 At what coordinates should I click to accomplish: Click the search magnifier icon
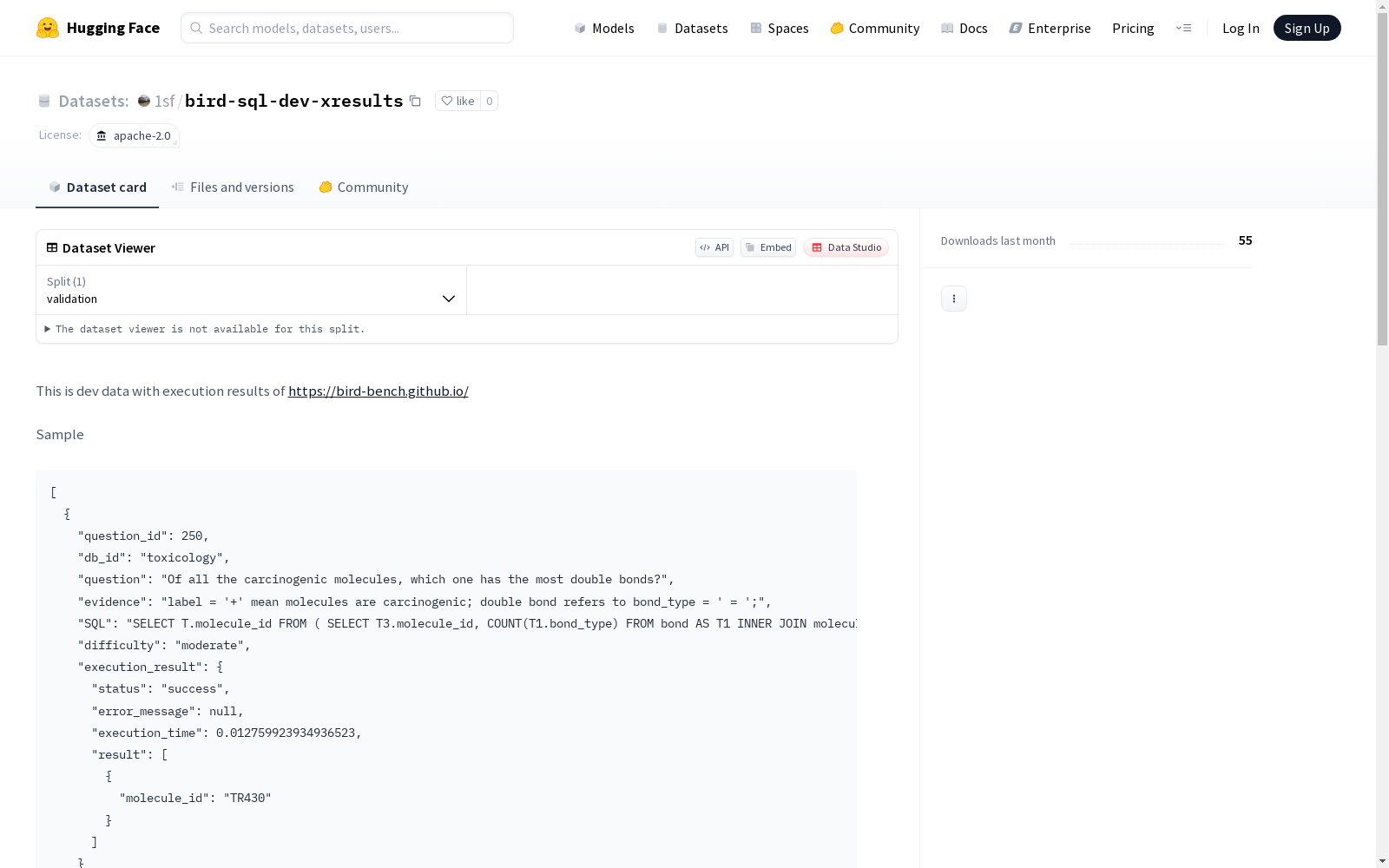click(x=196, y=28)
